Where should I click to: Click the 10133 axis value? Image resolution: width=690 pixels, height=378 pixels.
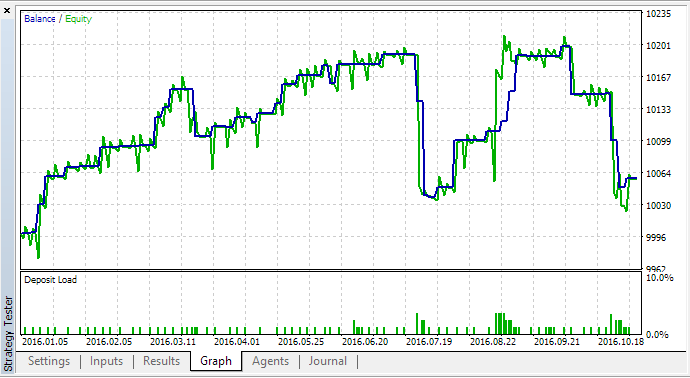point(658,109)
